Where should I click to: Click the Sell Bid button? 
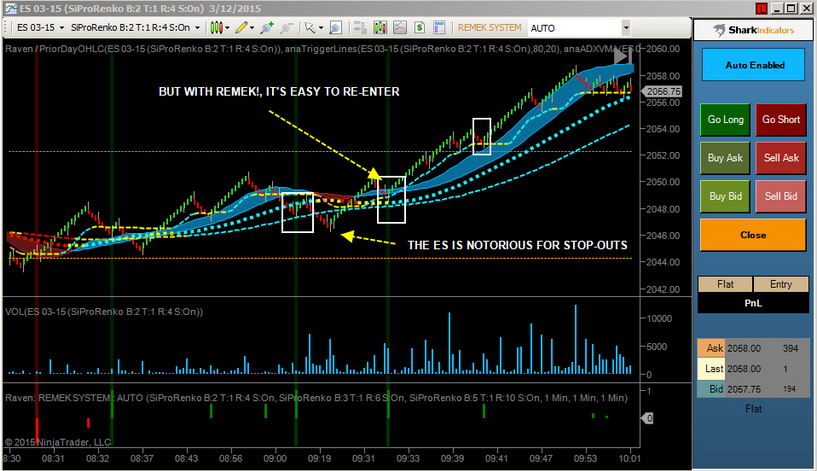tap(781, 196)
